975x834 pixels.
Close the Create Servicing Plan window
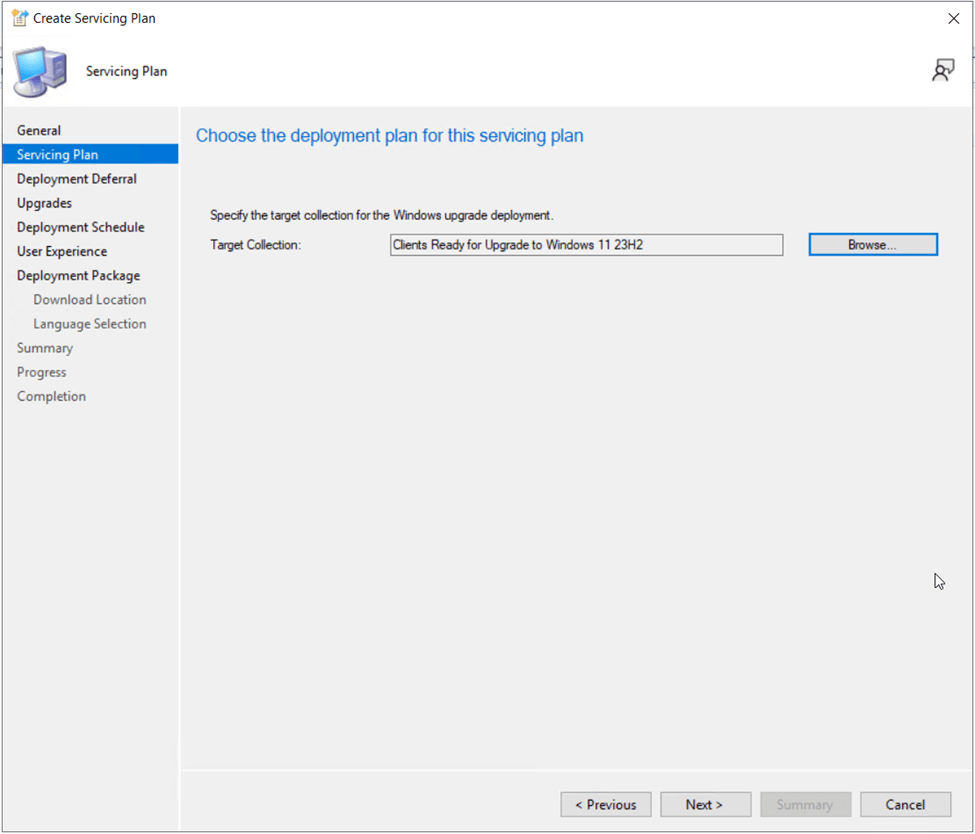[x=953, y=18]
